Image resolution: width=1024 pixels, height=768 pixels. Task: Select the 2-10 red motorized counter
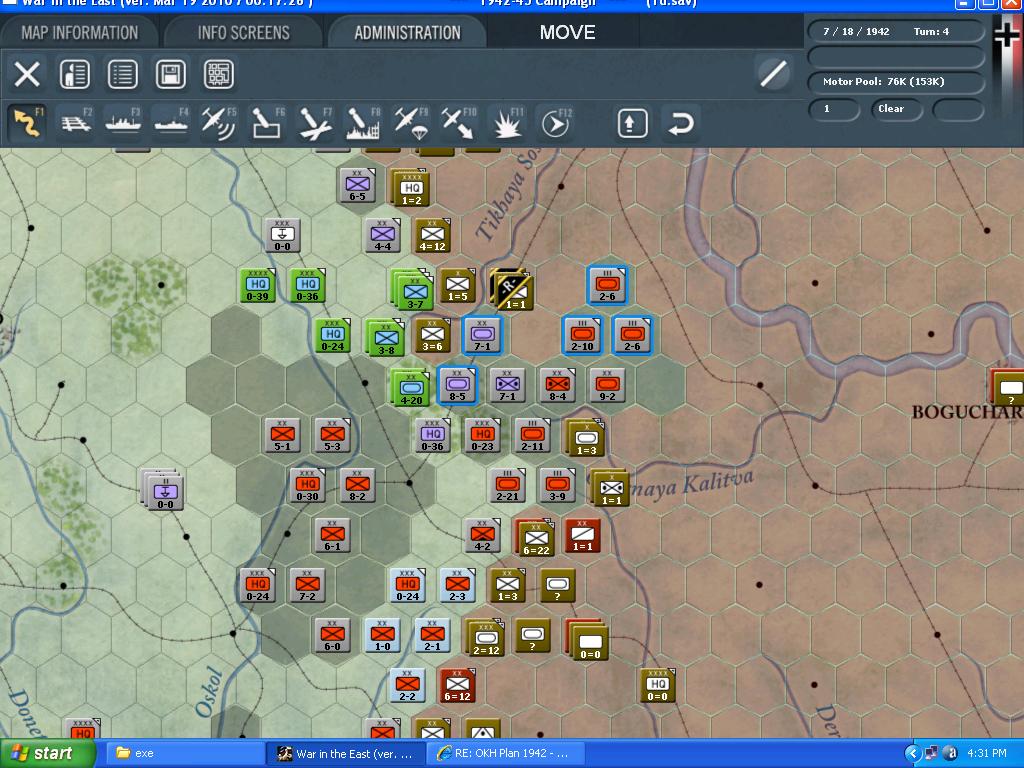point(582,335)
